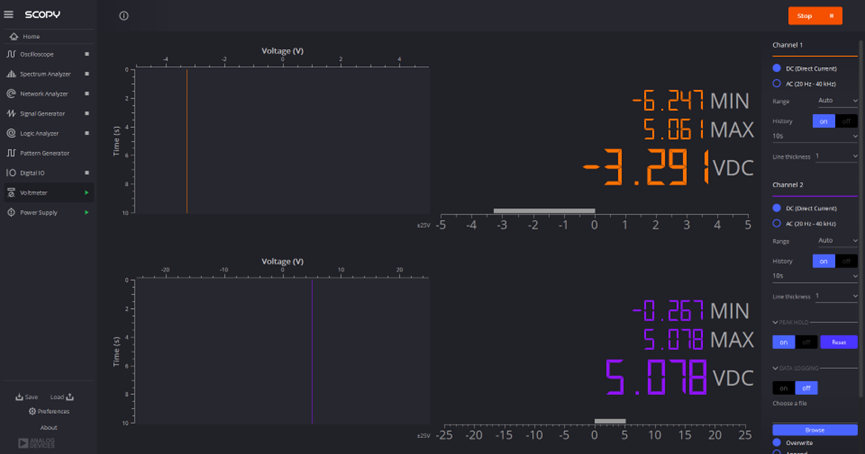The width and height of the screenshot is (865, 454).
Task: Open the Network Analyzer instrument
Action: pos(44,94)
